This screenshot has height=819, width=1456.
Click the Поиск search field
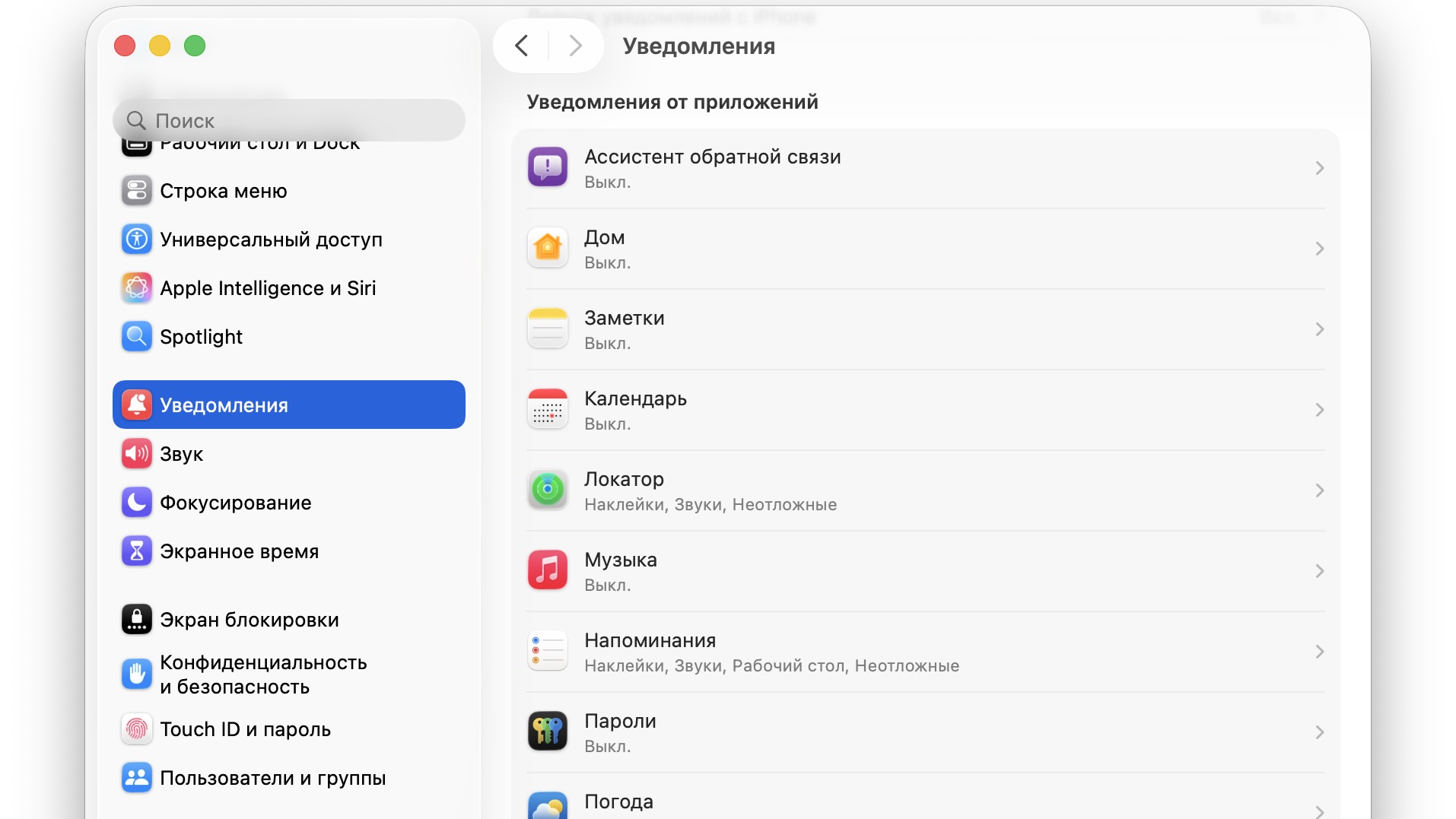point(289,120)
